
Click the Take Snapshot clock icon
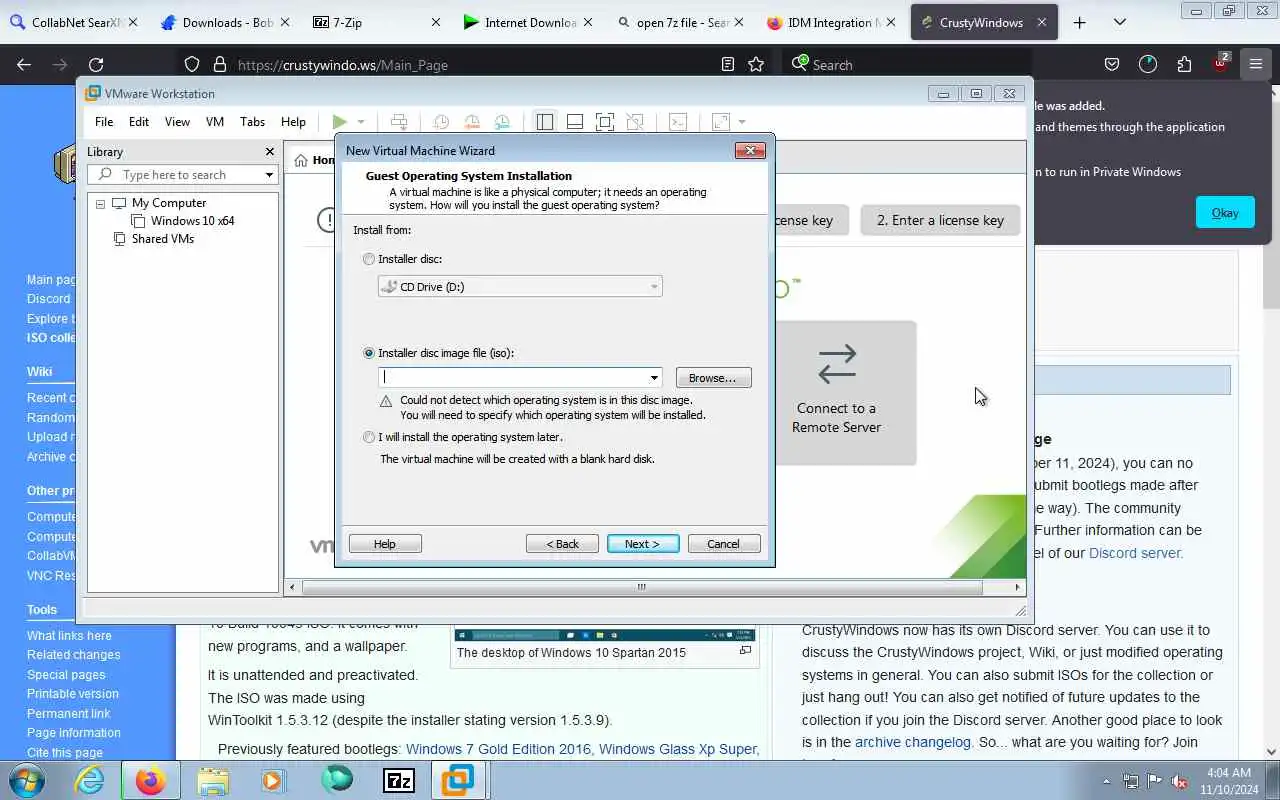click(x=441, y=122)
